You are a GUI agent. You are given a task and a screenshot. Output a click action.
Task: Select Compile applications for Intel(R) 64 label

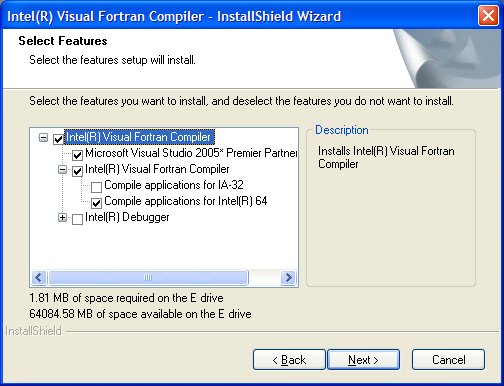pyautogui.click(x=186, y=201)
